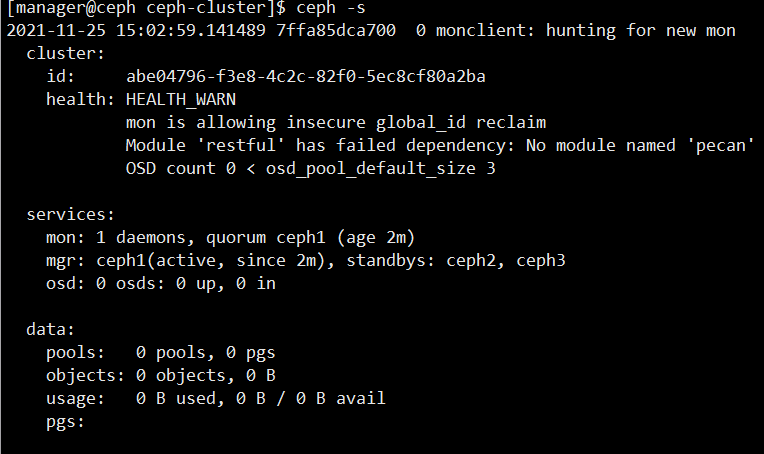
Task: Click the usage '0 B avail' line
Action: tap(215, 398)
